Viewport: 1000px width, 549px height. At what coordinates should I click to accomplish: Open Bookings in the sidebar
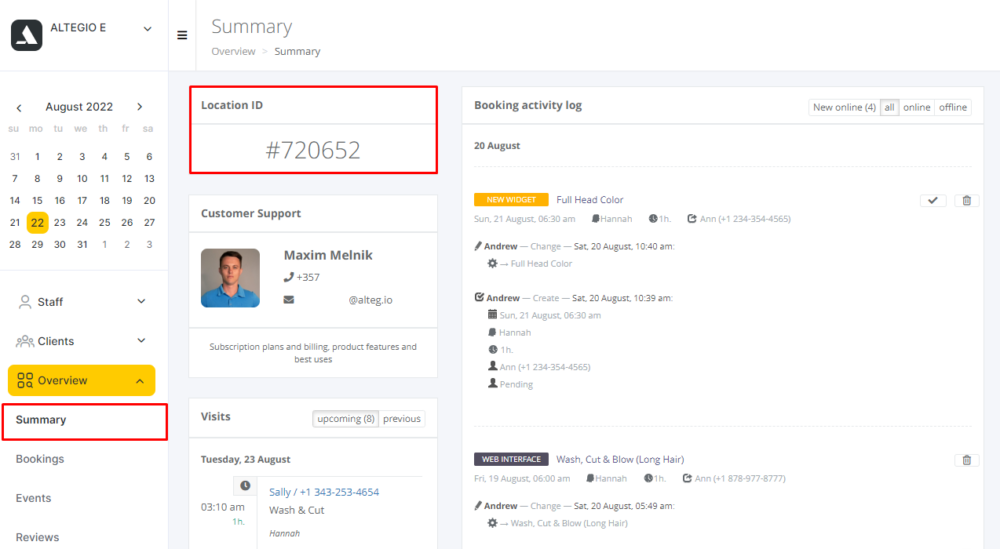(x=40, y=459)
